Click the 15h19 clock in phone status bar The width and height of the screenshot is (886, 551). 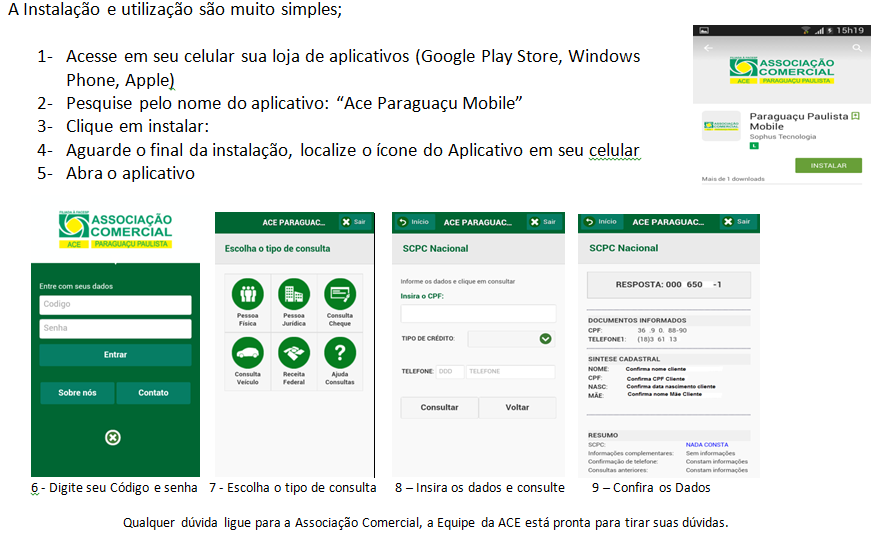coord(850,31)
